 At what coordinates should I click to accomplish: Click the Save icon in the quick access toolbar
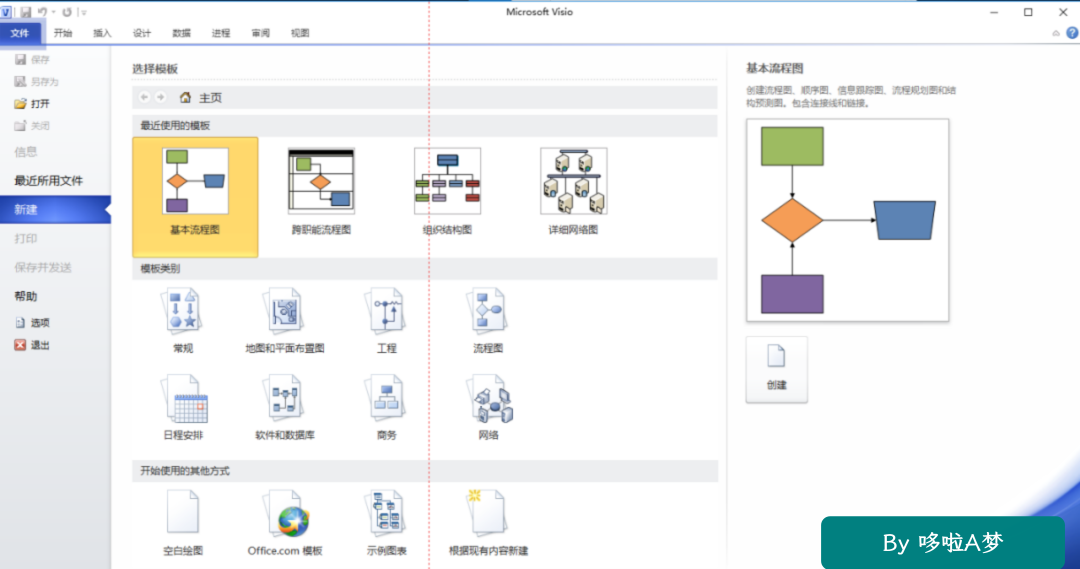tap(25, 12)
